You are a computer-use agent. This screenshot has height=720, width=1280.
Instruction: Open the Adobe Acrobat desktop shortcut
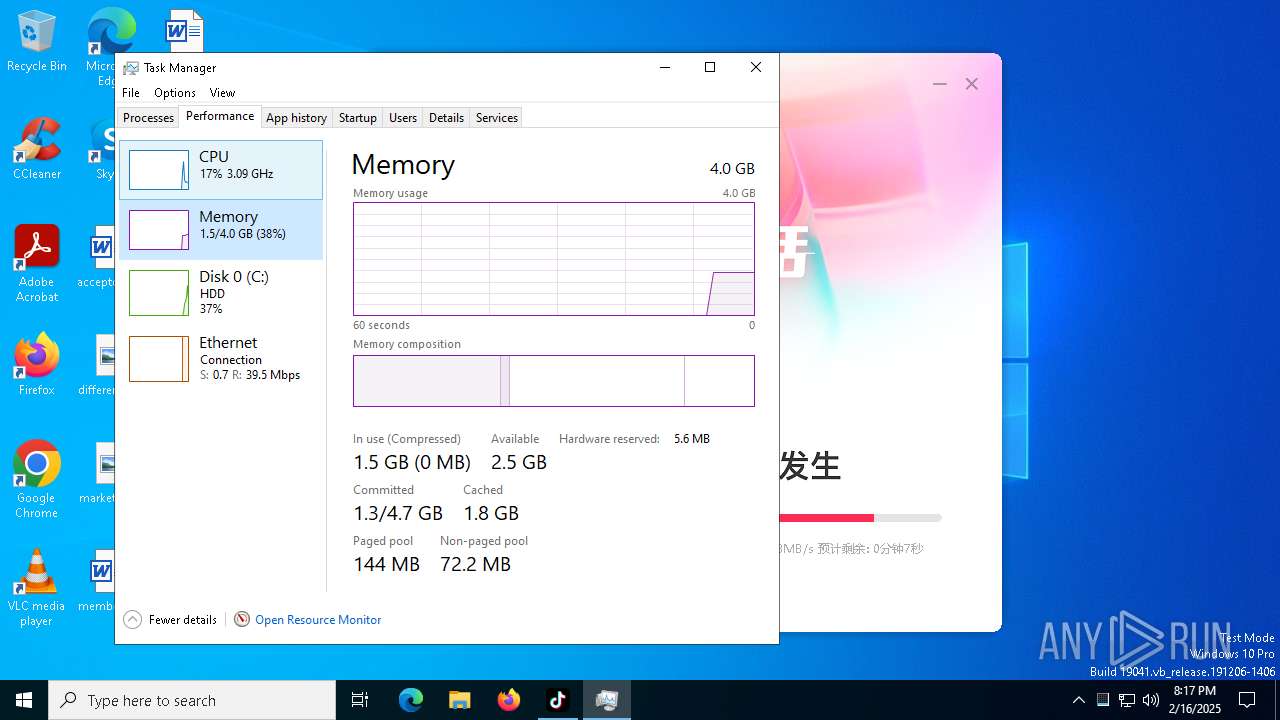[37, 264]
